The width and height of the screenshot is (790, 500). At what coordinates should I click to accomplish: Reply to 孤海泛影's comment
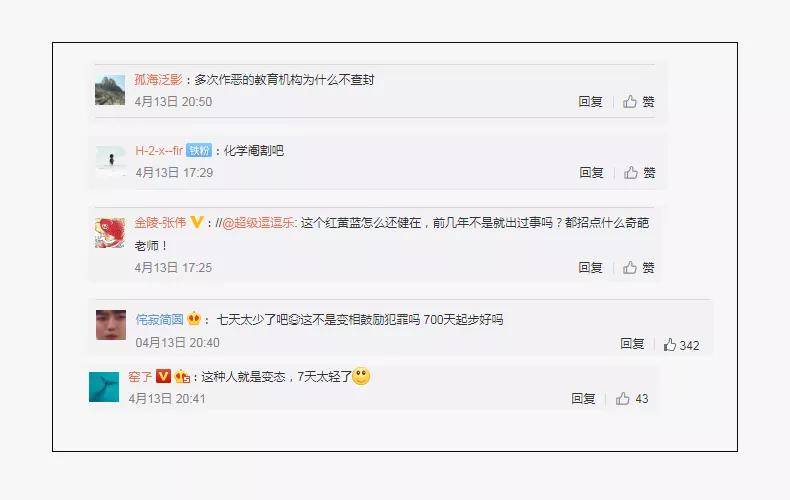[590, 102]
